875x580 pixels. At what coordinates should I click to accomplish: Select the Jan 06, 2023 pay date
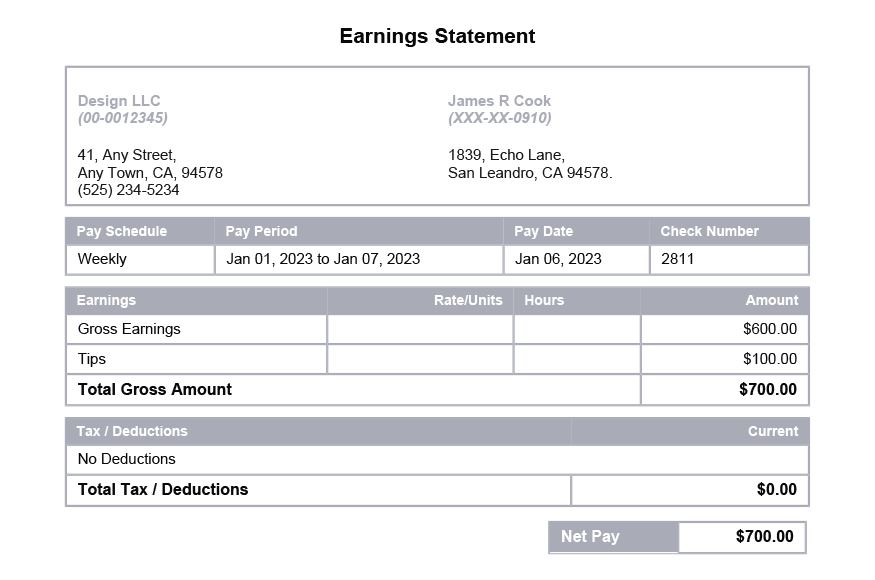coord(558,259)
